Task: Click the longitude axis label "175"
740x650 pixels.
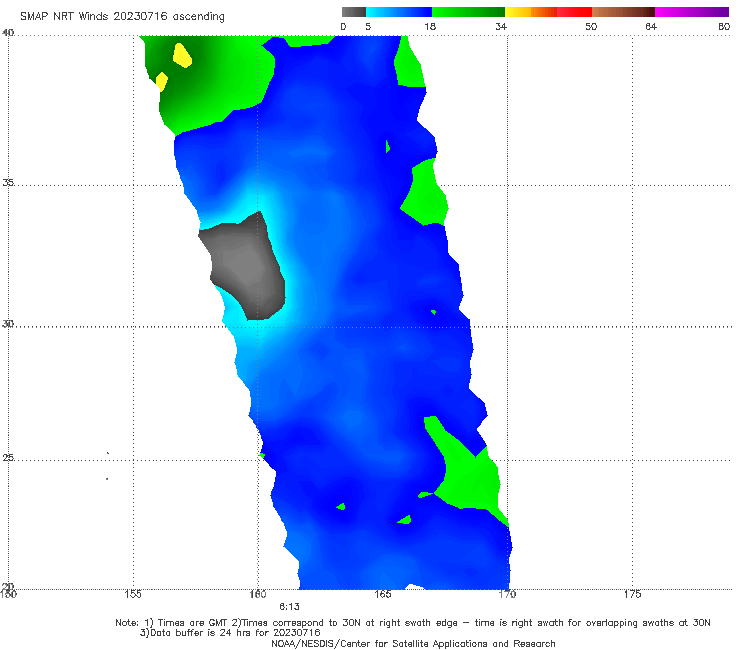Action: click(632, 594)
